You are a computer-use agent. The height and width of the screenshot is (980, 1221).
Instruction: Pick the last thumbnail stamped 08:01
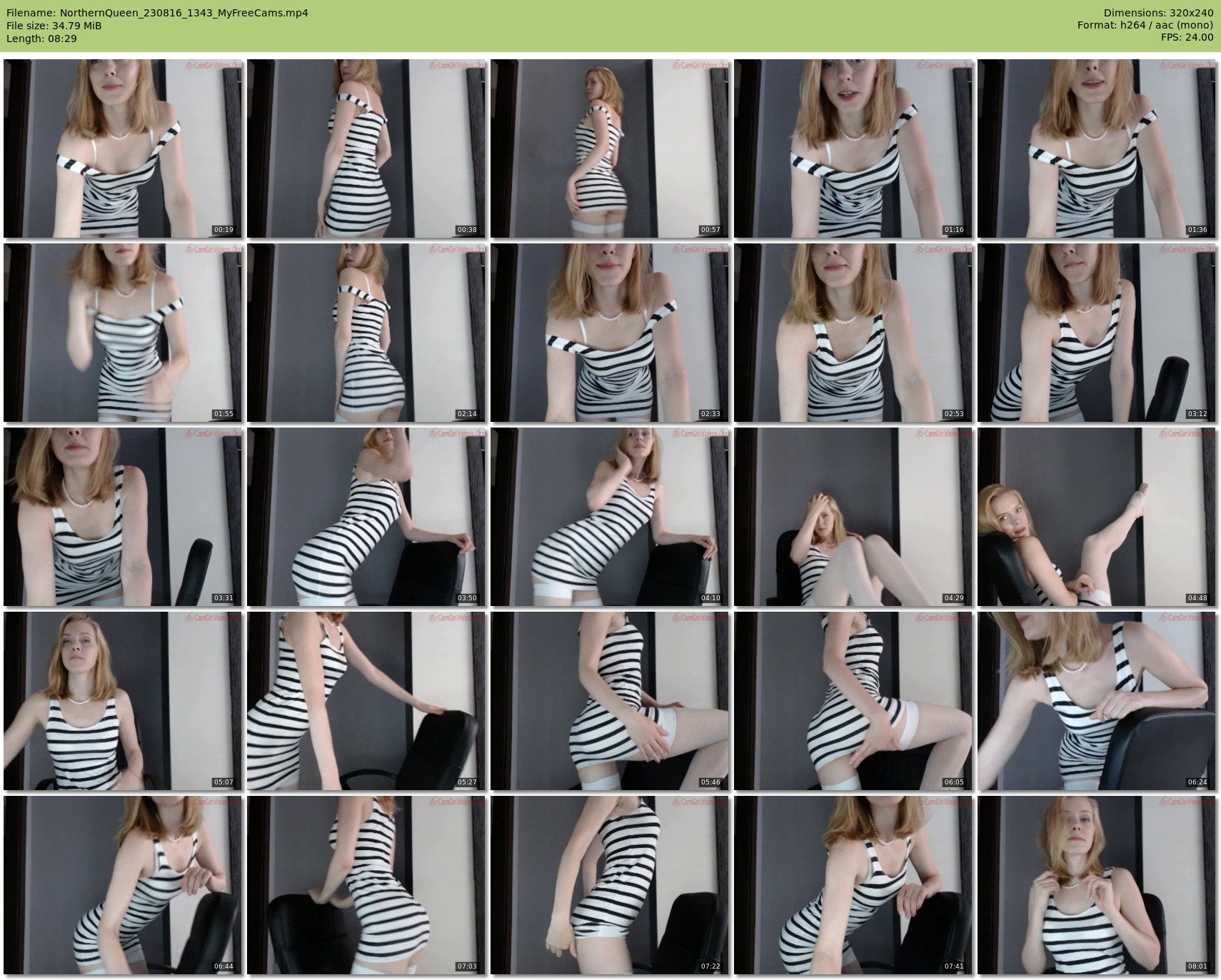(x=1097, y=885)
